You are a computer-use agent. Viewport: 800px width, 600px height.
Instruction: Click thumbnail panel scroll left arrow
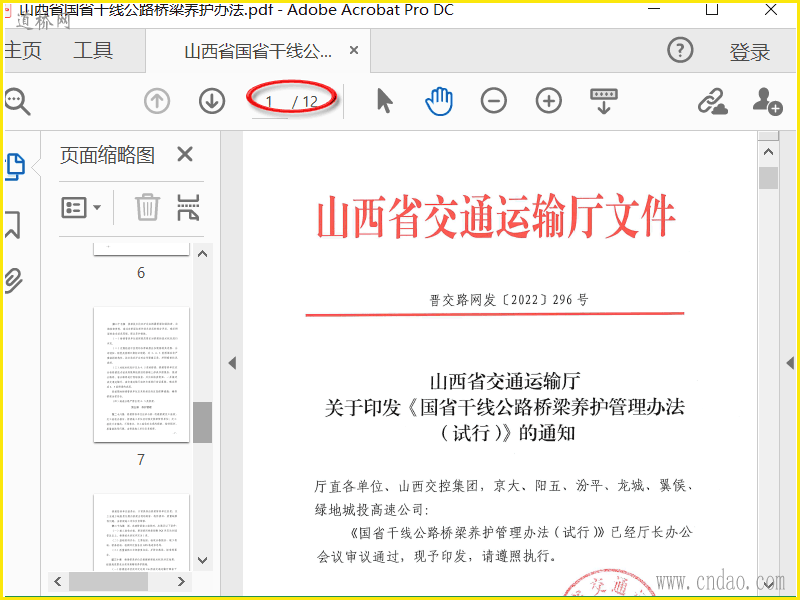pos(58,581)
